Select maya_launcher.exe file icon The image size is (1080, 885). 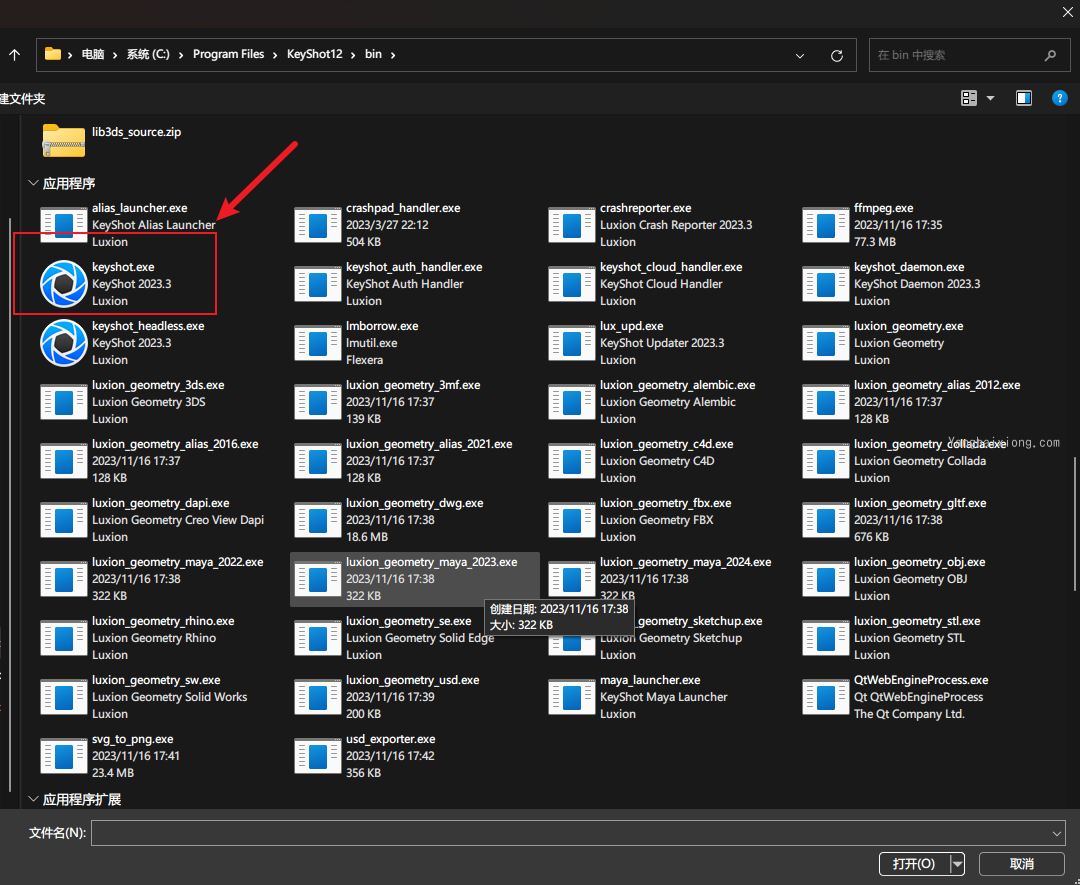(x=572, y=697)
